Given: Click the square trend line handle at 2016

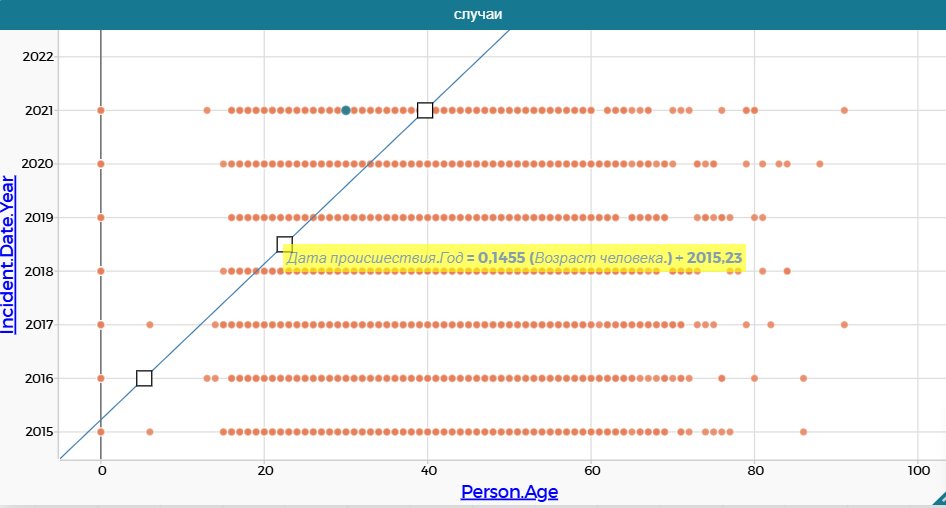Looking at the screenshot, I should [x=144, y=378].
